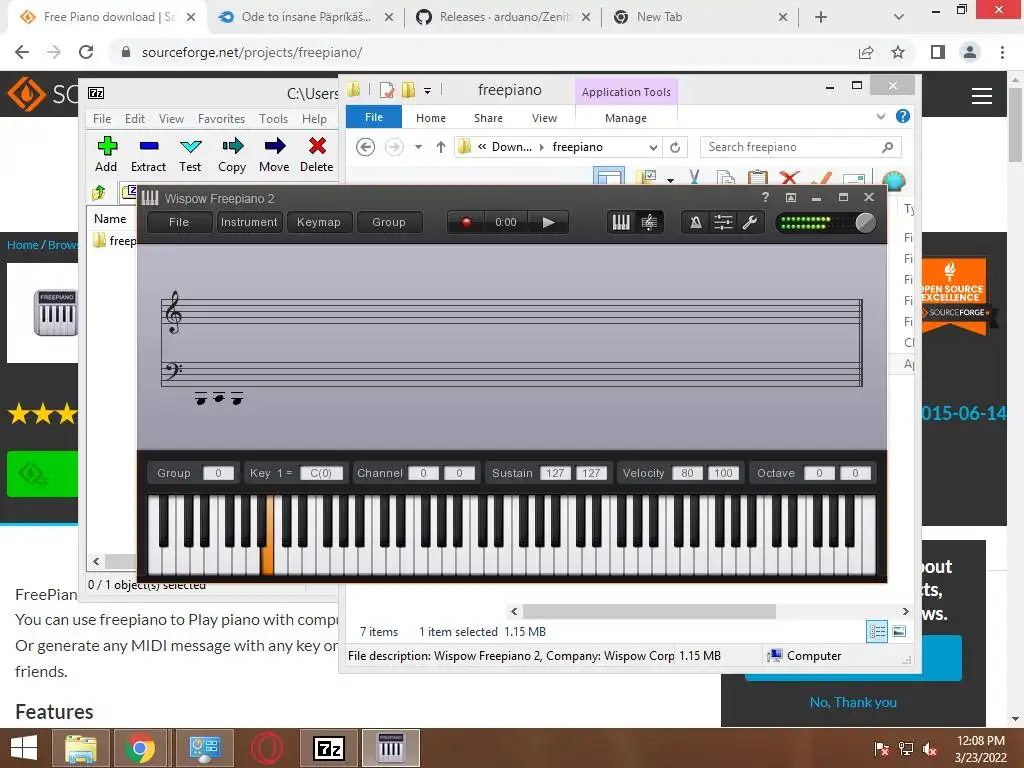Play the recording in Freepiano

point(549,222)
